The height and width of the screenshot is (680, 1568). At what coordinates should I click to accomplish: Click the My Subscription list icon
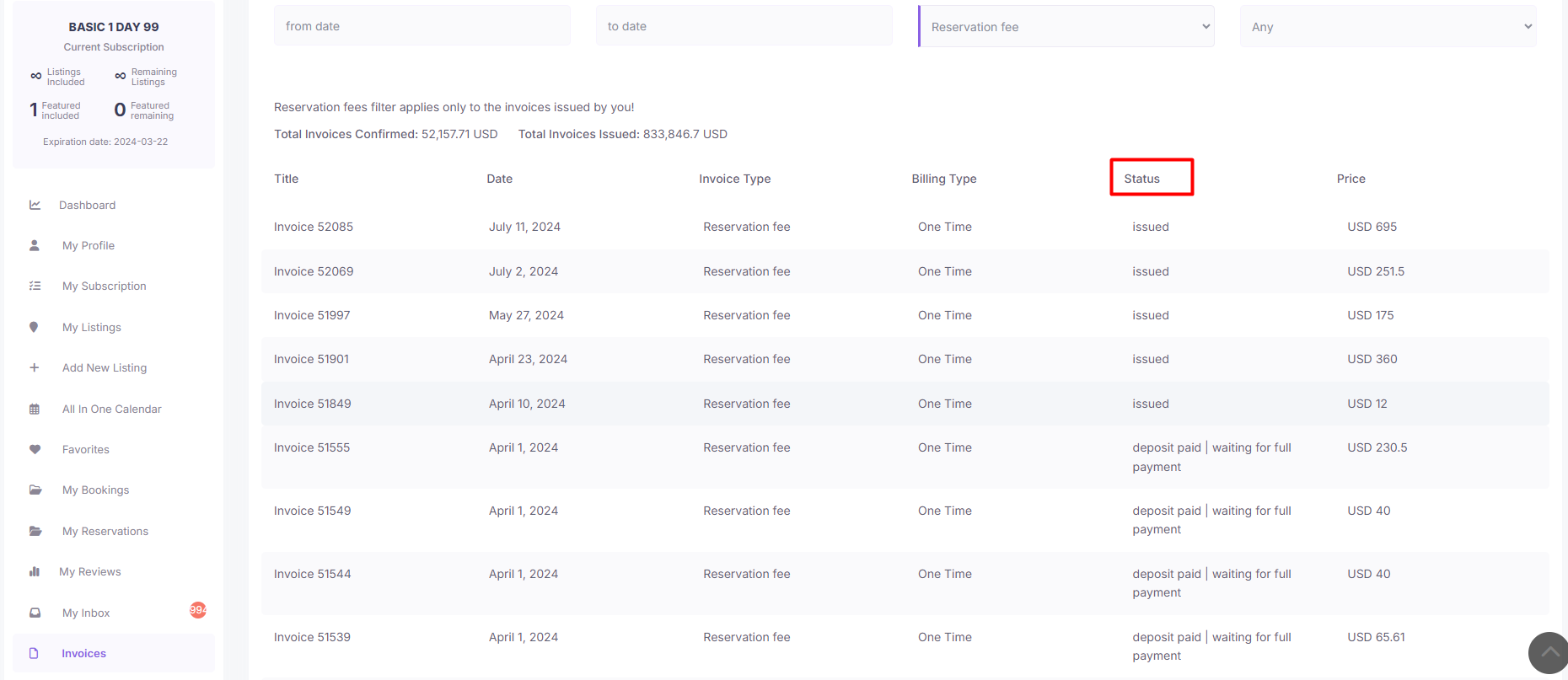(35, 286)
